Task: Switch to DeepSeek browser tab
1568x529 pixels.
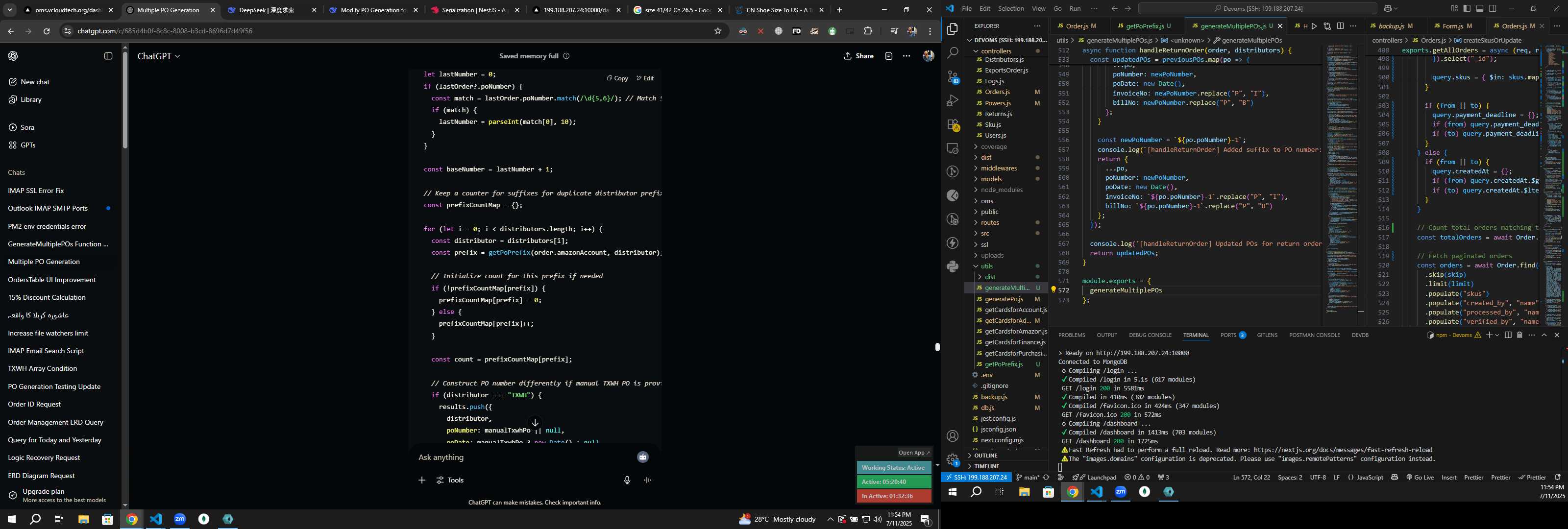Action: (272, 10)
